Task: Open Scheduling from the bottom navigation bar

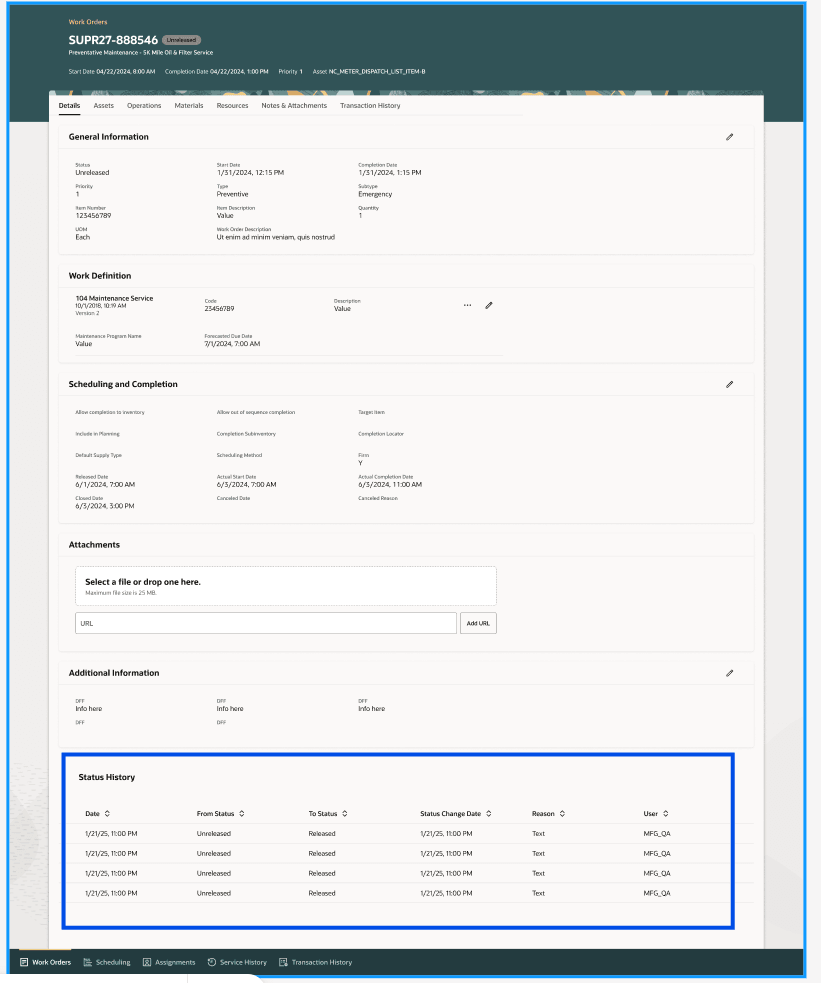Action: (x=109, y=962)
